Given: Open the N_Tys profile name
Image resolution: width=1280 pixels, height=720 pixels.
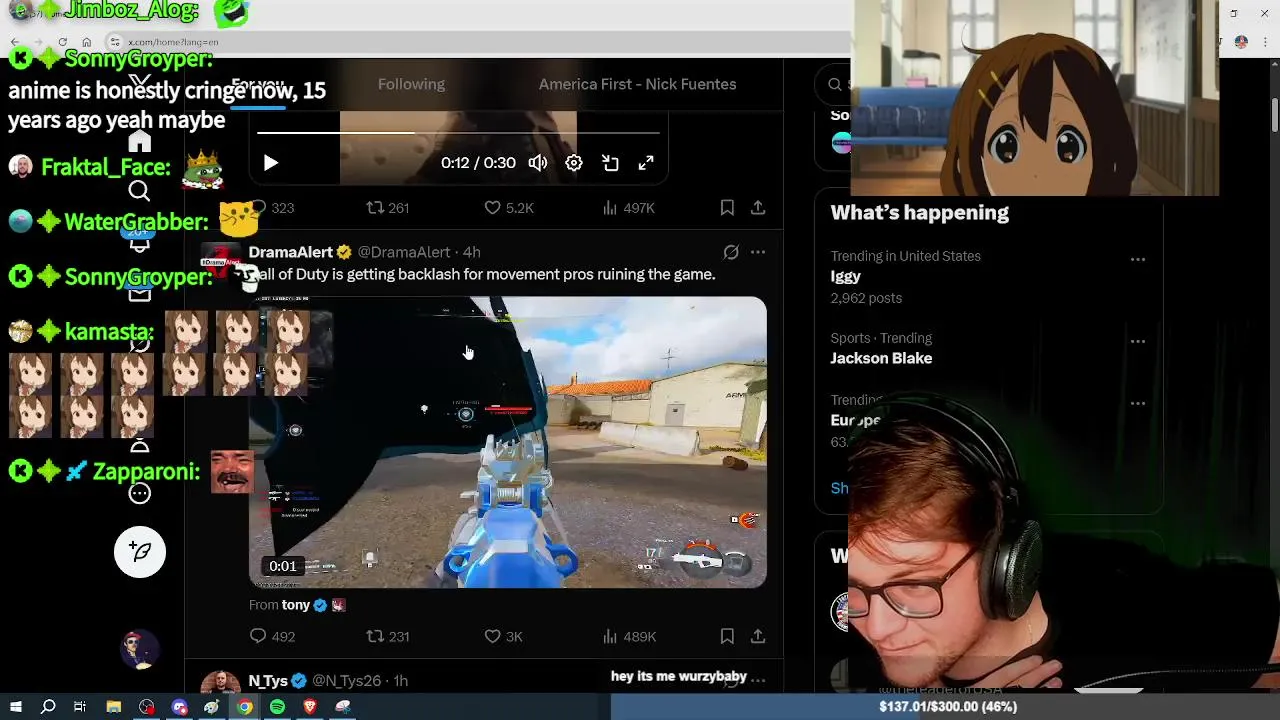Looking at the screenshot, I should pyautogui.click(x=268, y=680).
